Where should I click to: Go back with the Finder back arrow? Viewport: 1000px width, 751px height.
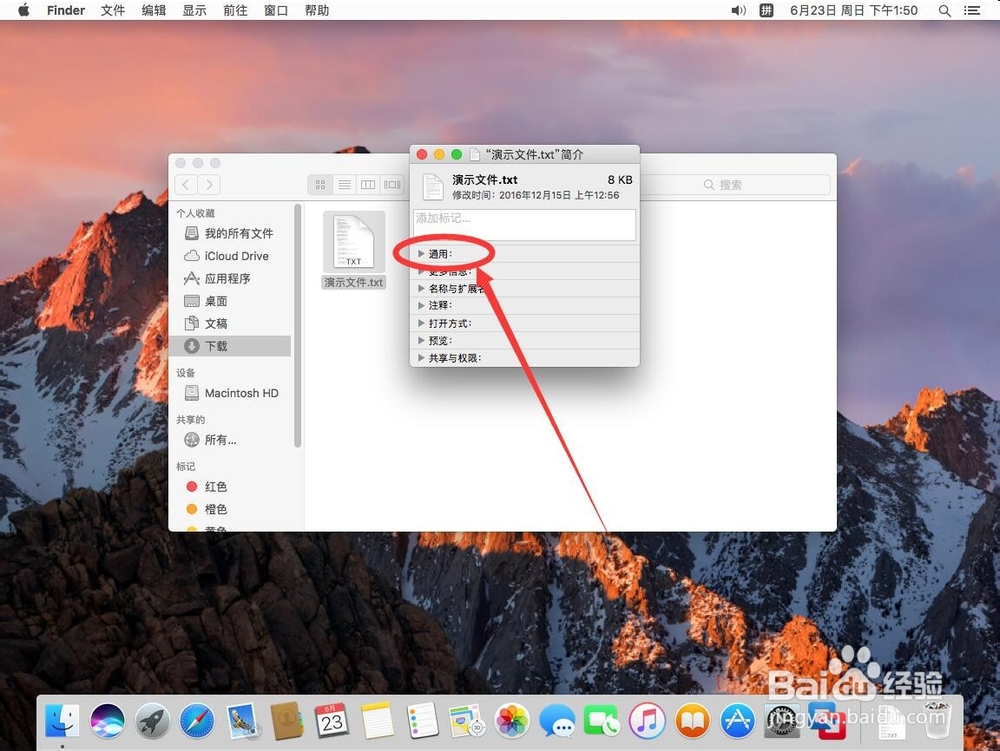click(186, 185)
